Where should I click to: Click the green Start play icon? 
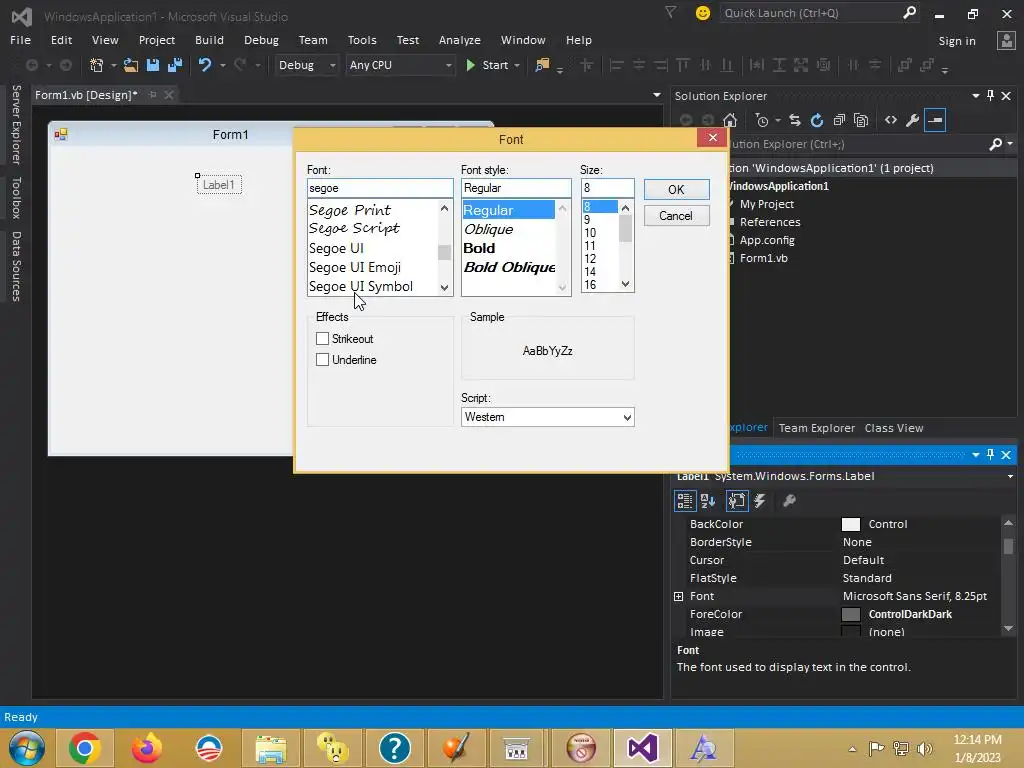[x=470, y=65]
